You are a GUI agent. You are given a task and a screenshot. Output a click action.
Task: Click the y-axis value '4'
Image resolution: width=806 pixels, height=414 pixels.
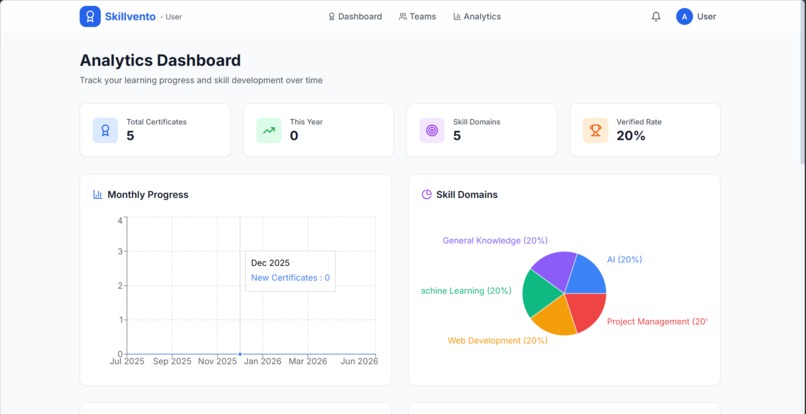click(120, 220)
